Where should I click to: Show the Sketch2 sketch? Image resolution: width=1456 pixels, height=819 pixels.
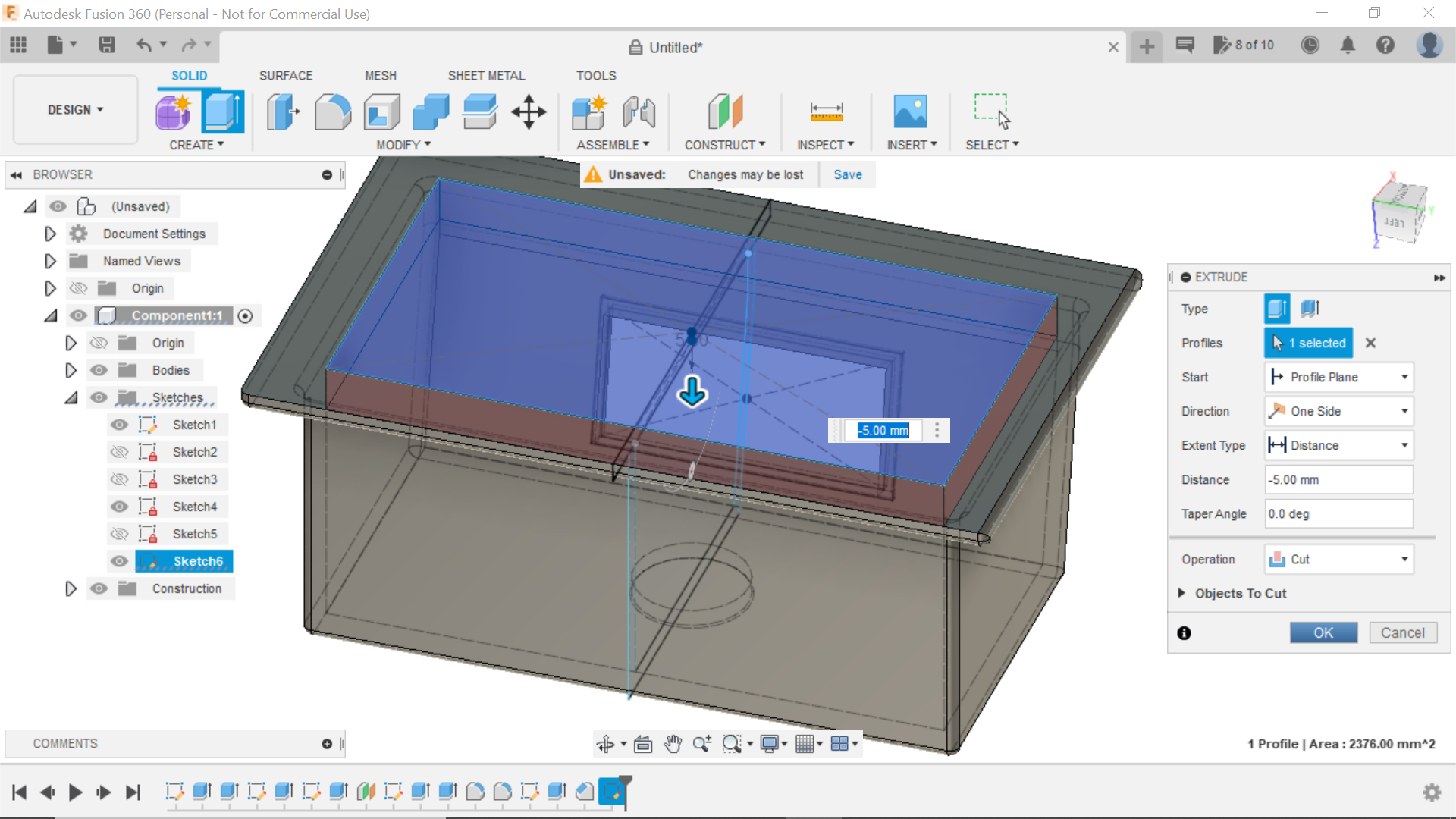point(119,452)
